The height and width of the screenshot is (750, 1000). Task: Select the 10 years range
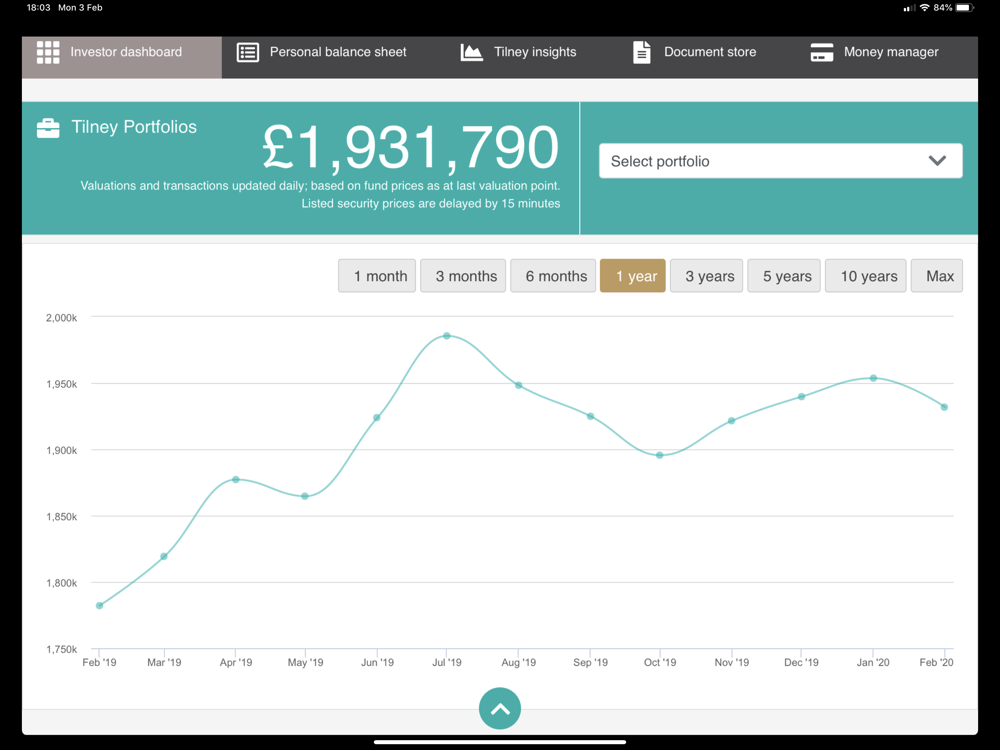(865, 276)
